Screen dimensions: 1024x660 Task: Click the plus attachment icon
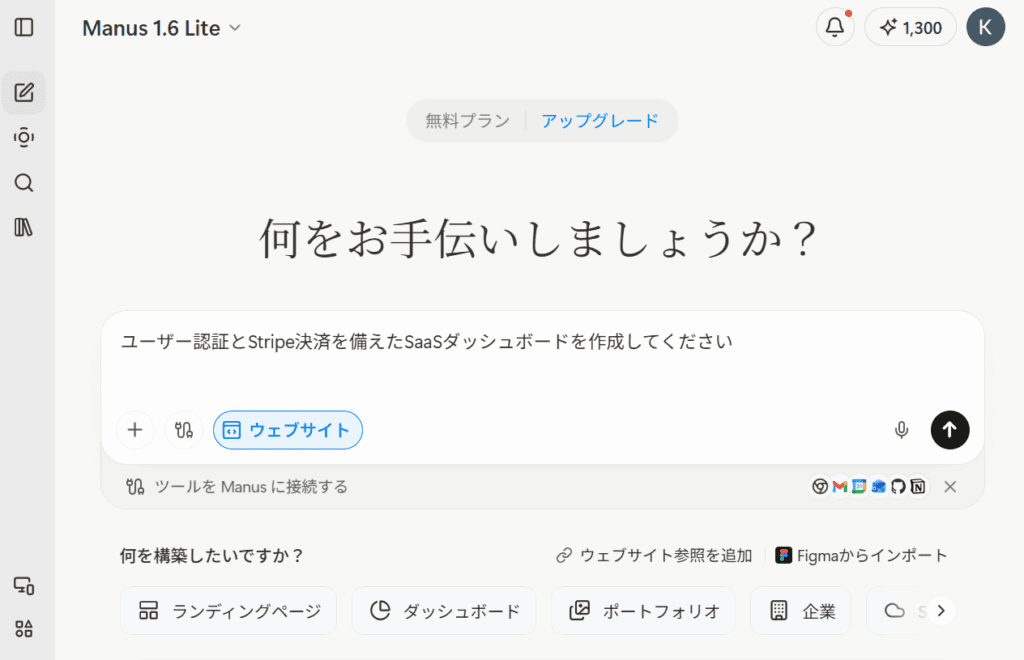coord(135,430)
